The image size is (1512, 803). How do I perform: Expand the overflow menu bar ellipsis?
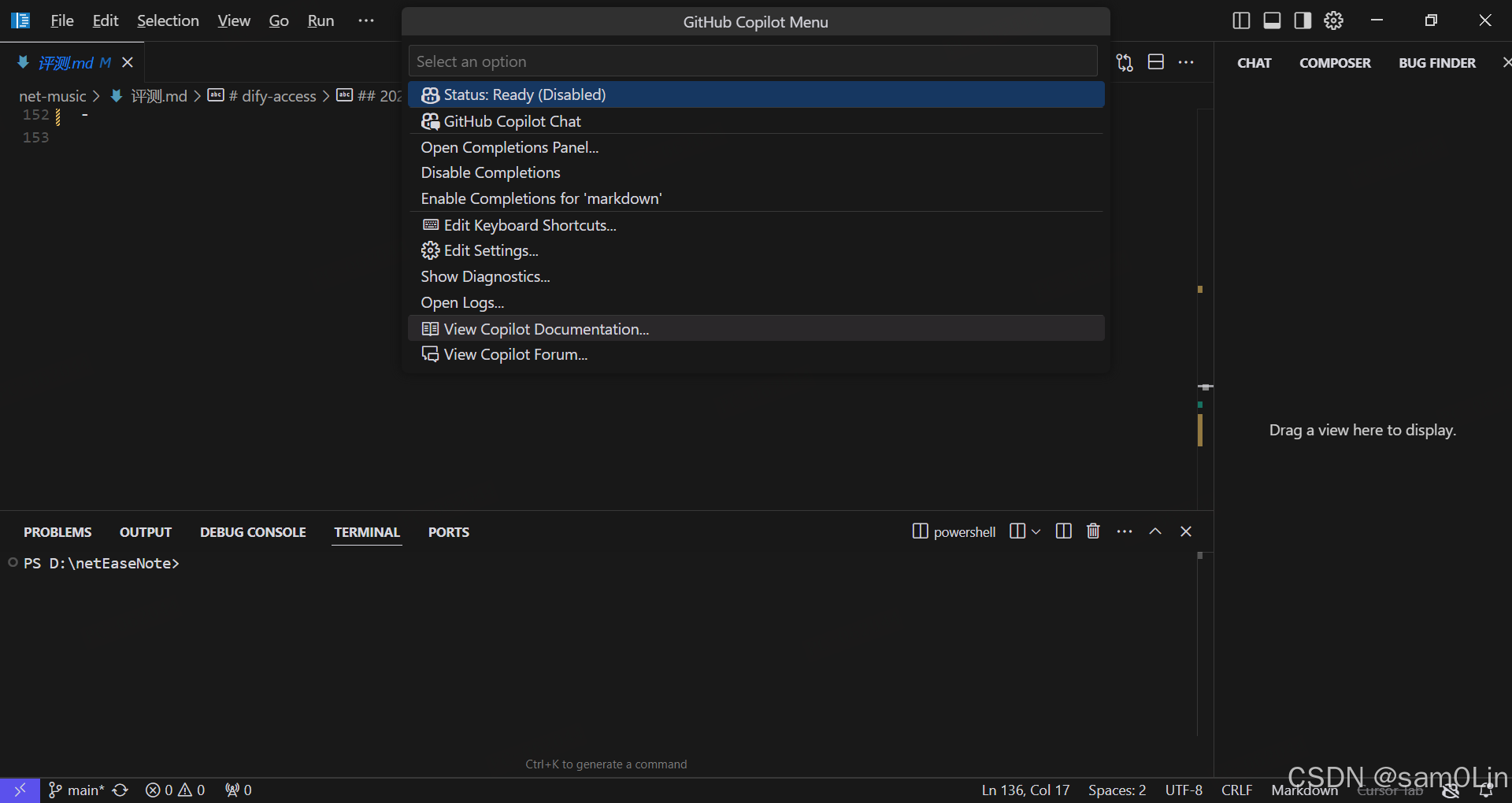click(366, 20)
